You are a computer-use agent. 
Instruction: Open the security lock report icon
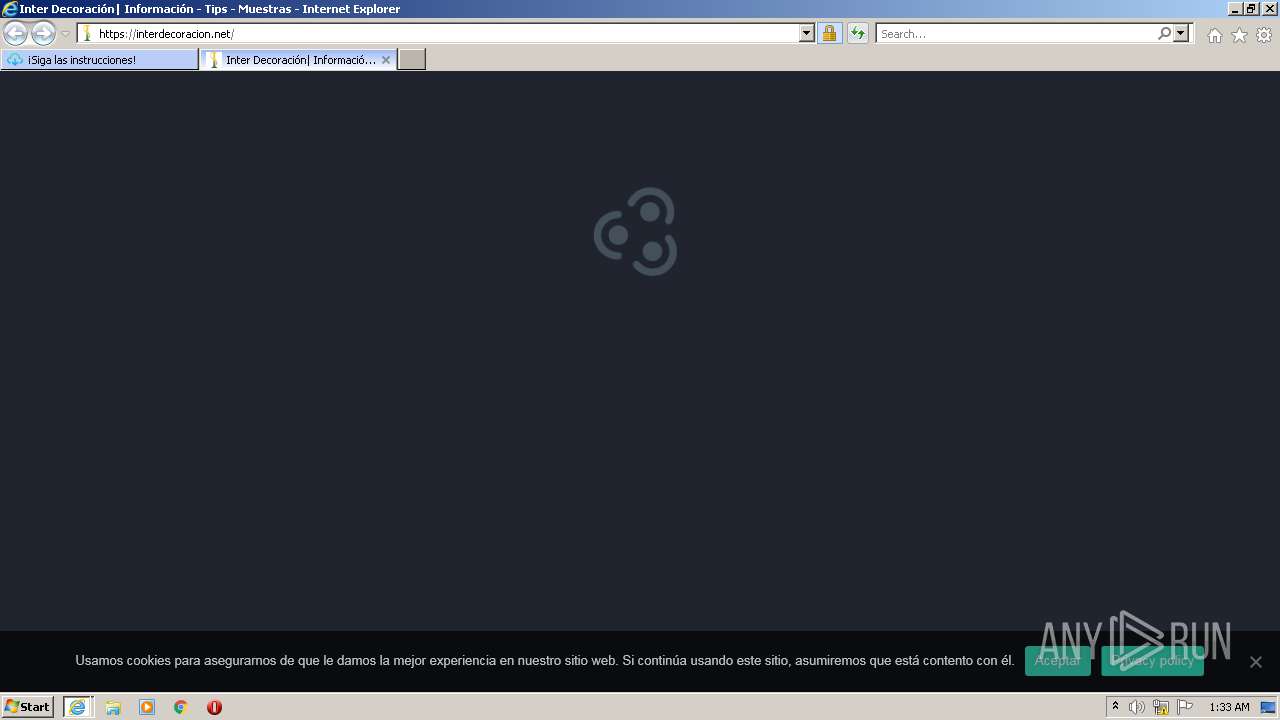click(829, 34)
